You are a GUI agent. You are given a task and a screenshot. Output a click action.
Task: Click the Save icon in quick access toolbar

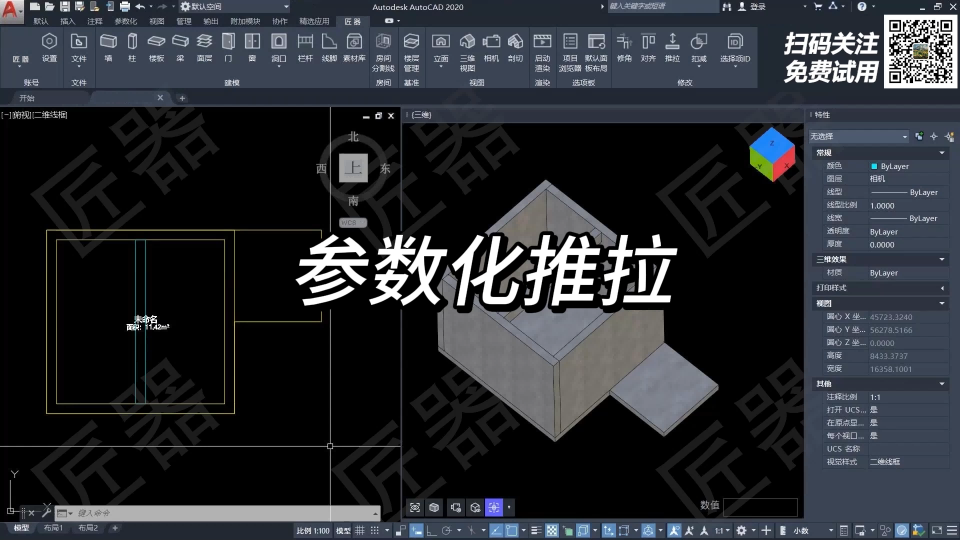(64, 7)
